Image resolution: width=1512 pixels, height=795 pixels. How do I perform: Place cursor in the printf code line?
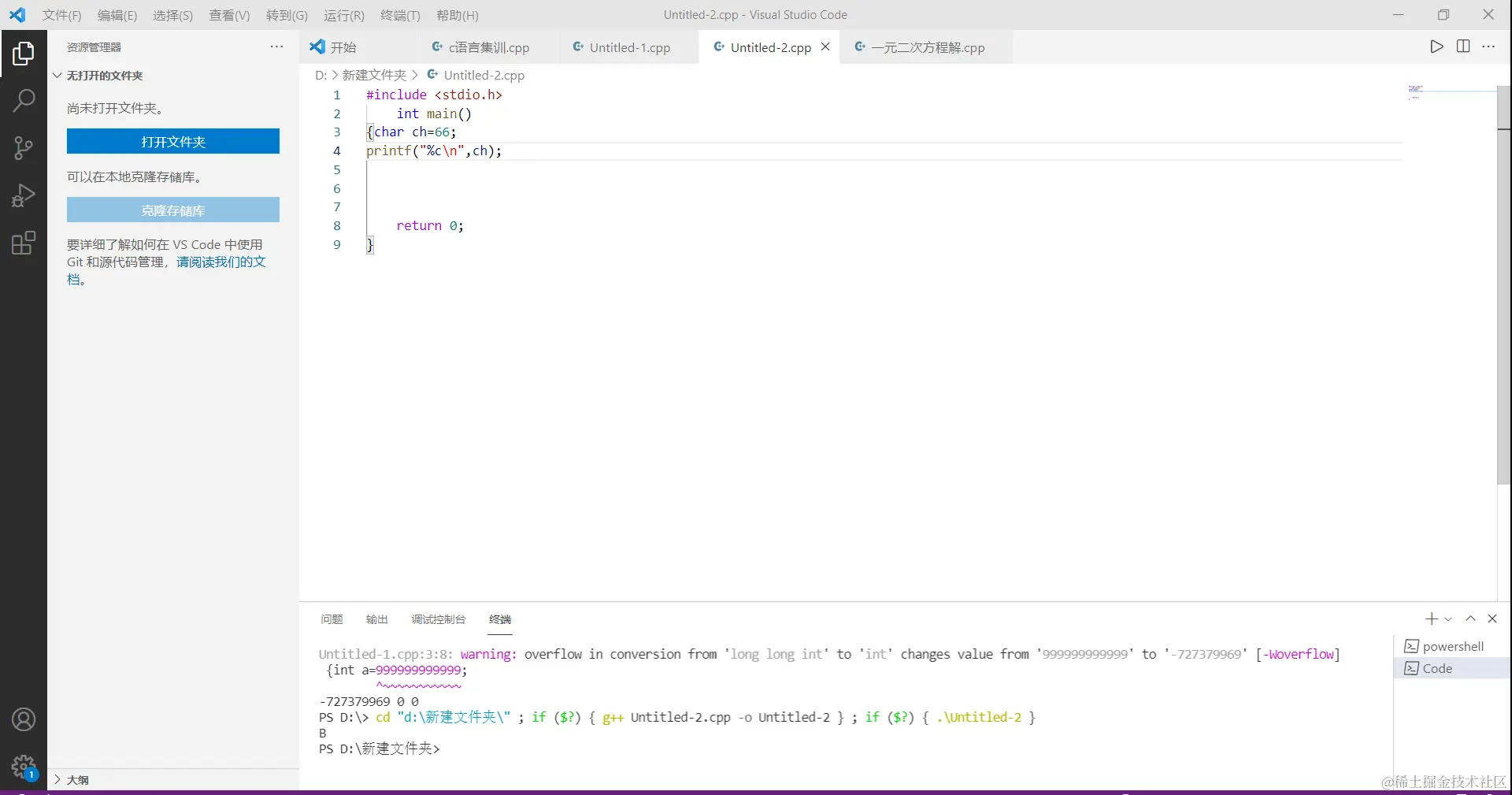coord(434,151)
